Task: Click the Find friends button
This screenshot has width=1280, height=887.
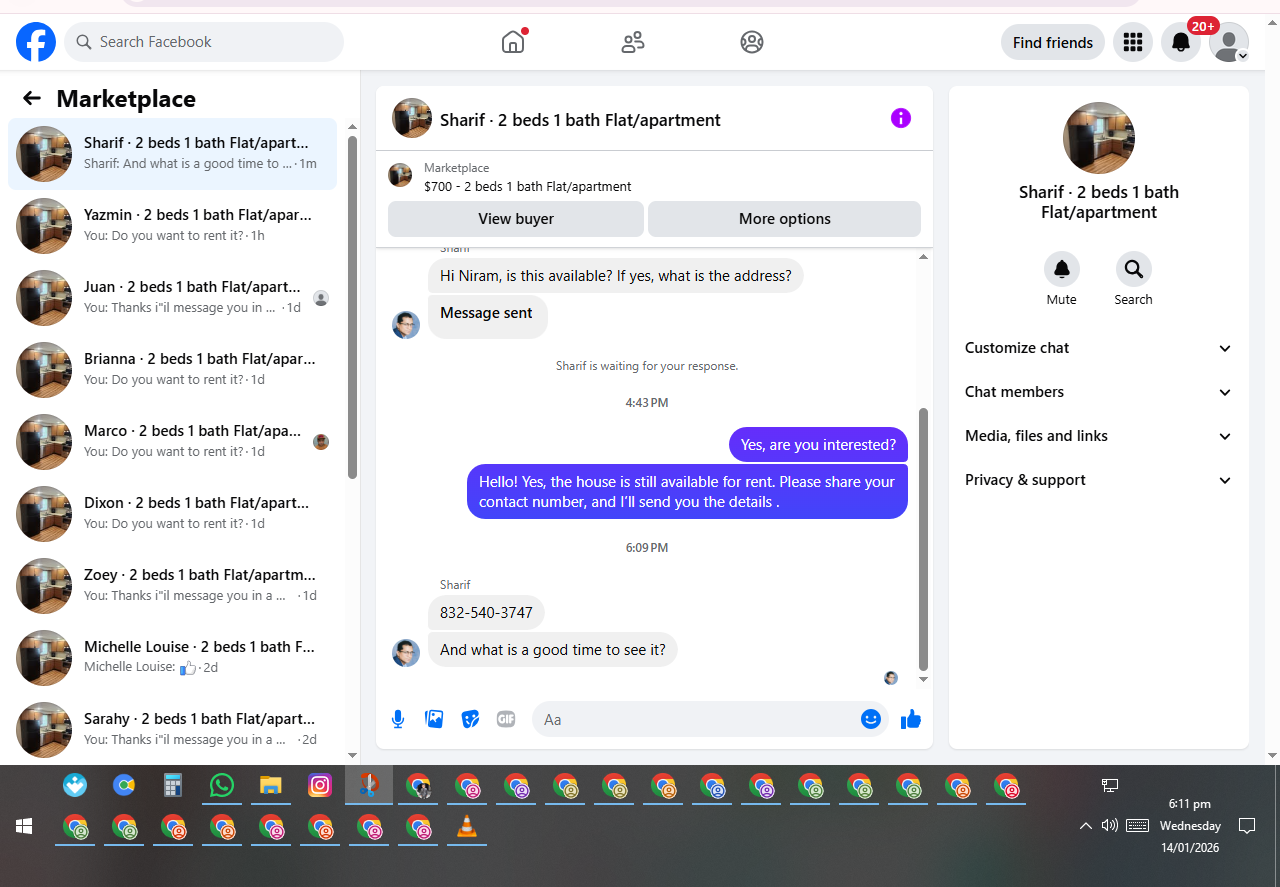Action: [1053, 42]
